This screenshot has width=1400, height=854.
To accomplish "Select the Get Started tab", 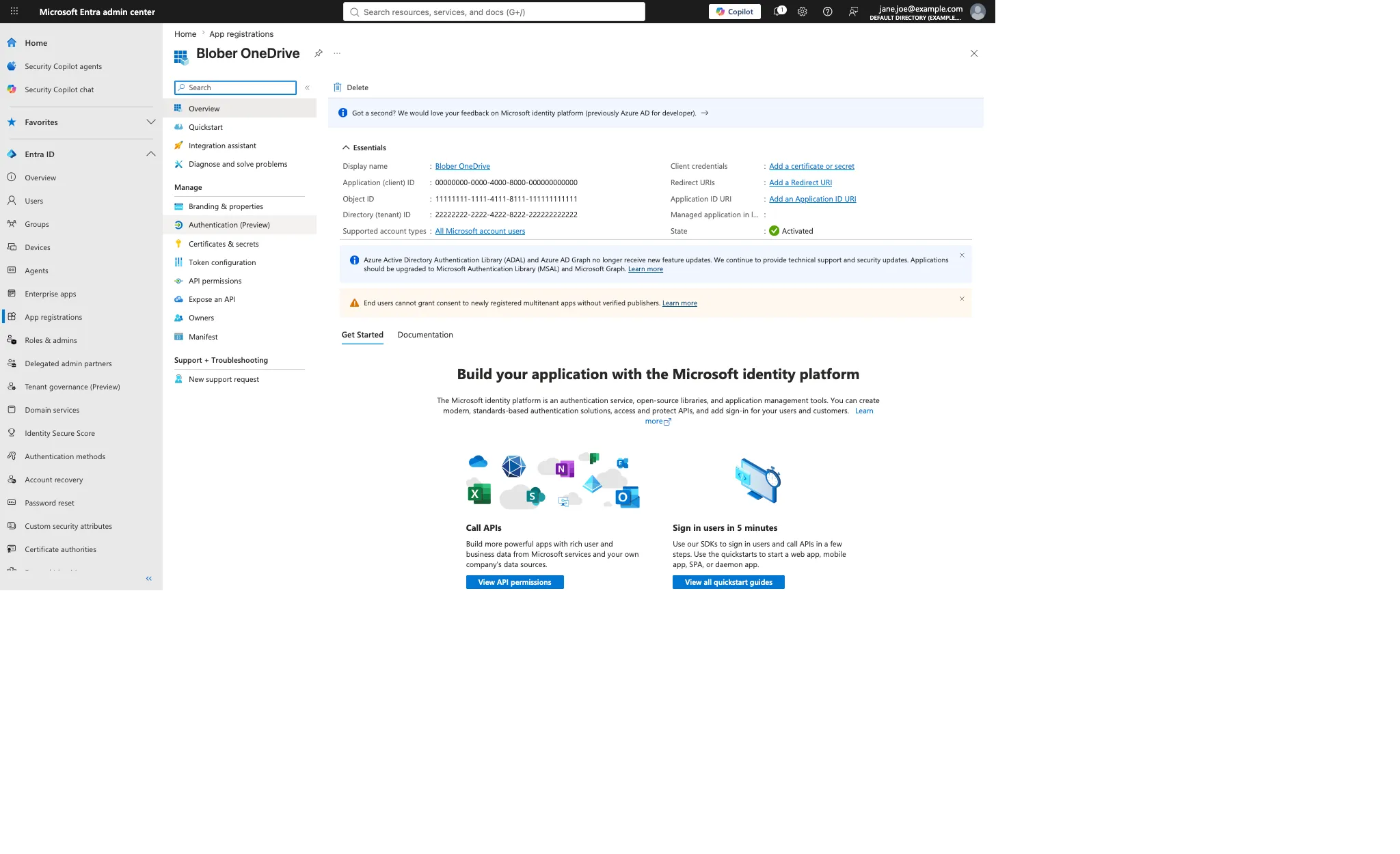I will 362,335.
